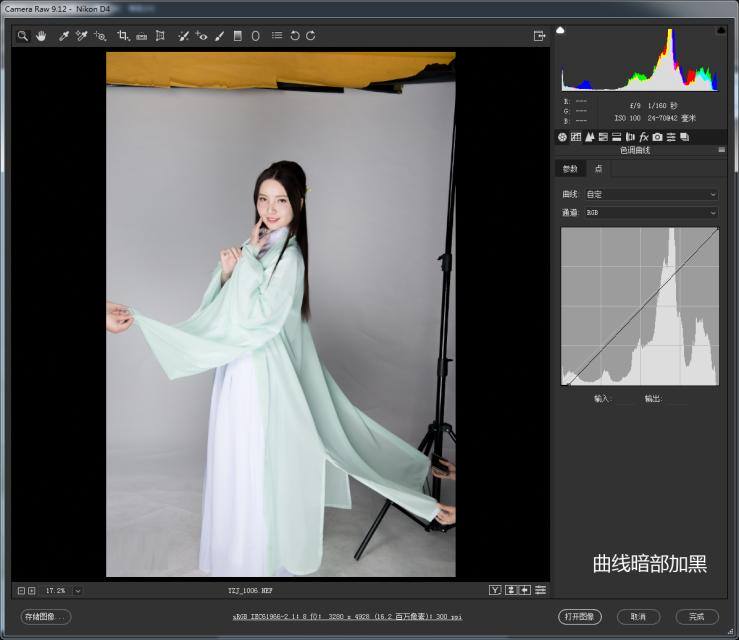Click the 打开图像 button
Image resolution: width=739 pixels, height=640 pixels.
(x=580, y=617)
